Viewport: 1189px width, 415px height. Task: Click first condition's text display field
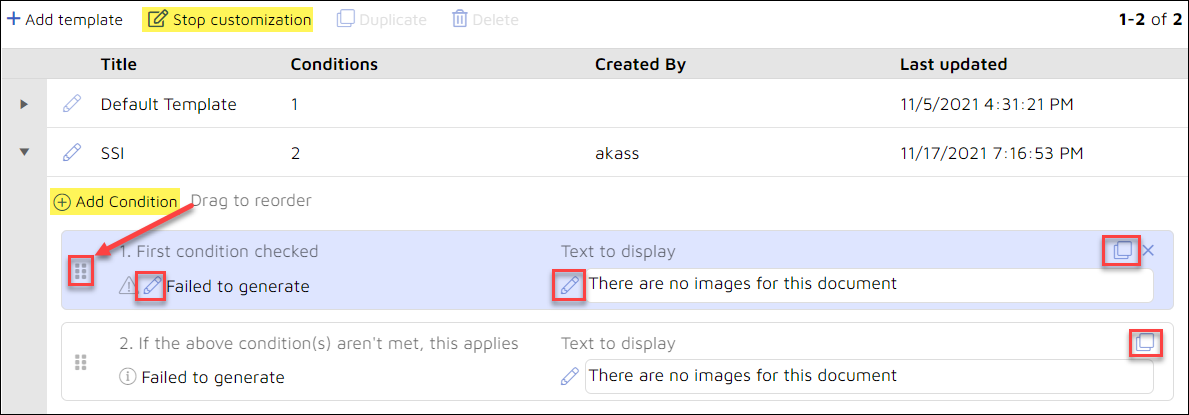pos(869,285)
